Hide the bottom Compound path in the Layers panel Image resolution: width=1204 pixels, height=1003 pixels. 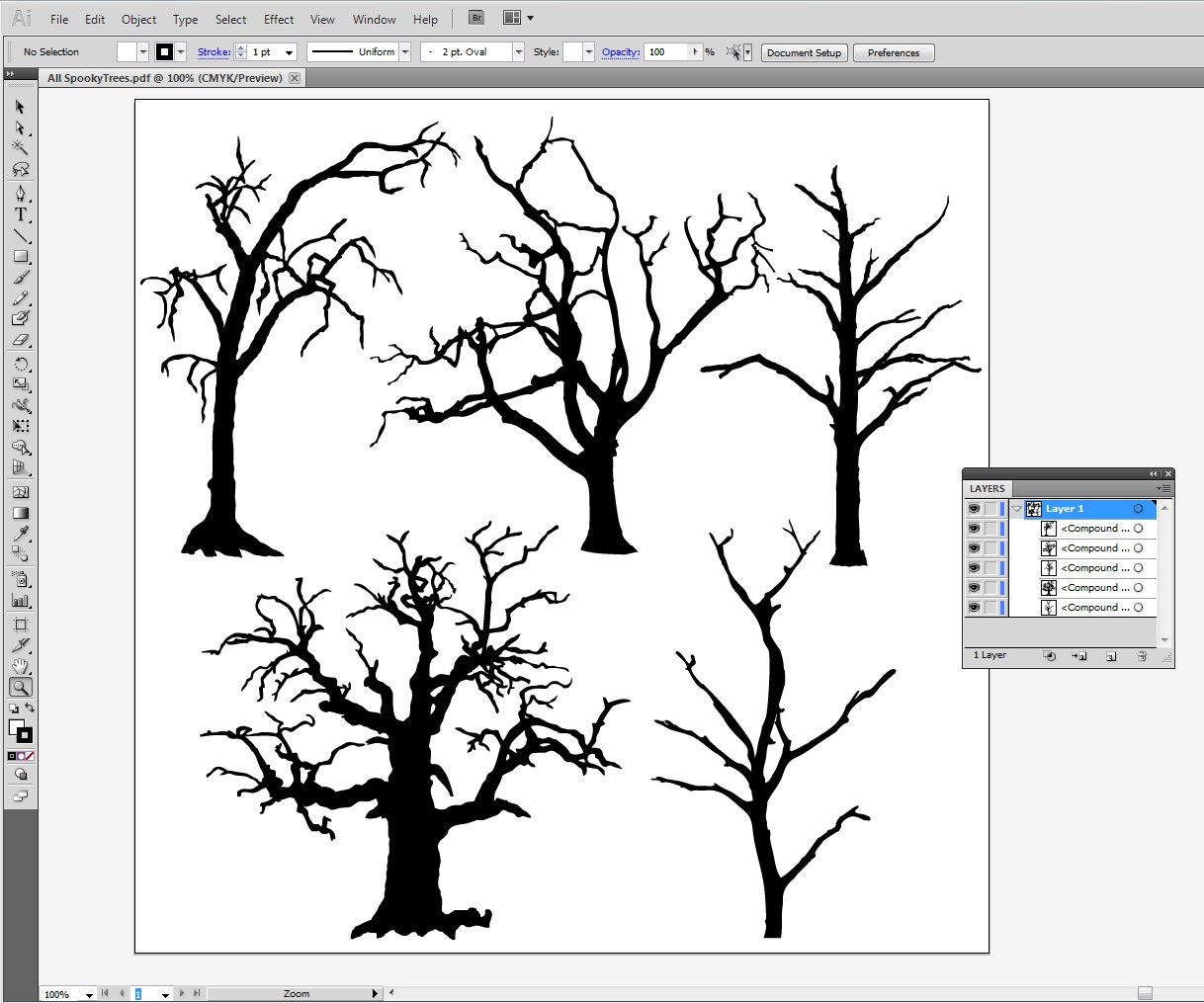point(975,607)
